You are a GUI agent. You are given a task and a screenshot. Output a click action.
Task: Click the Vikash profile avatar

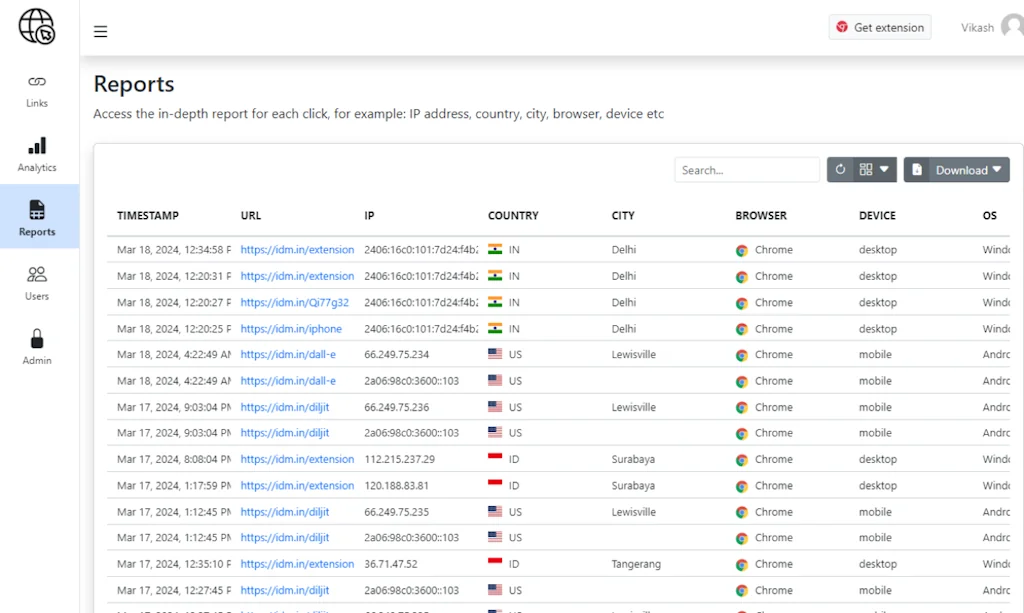click(x=1011, y=27)
